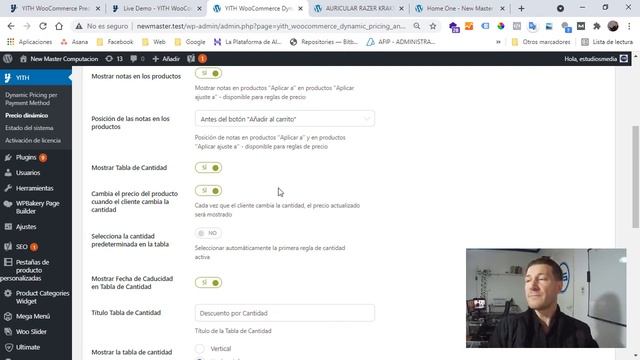Click the webcam video overlay

[546, 298]
